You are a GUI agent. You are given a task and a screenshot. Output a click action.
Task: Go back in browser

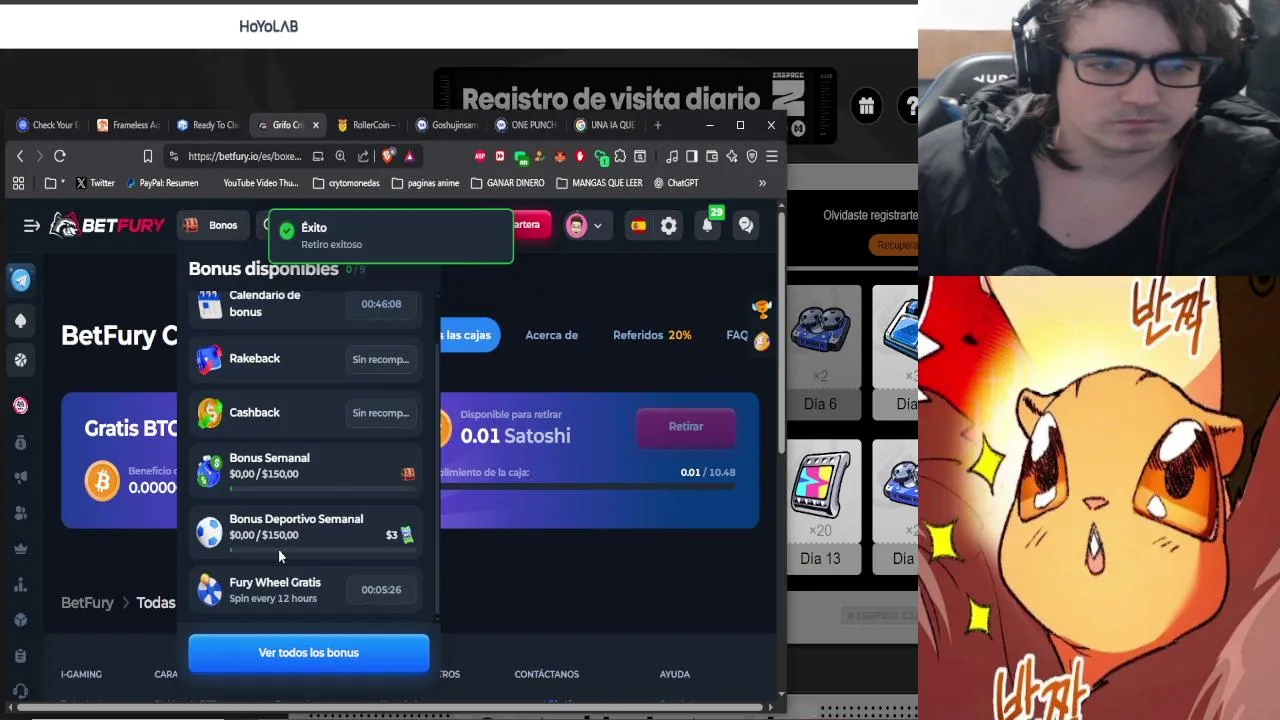[20, 156]
